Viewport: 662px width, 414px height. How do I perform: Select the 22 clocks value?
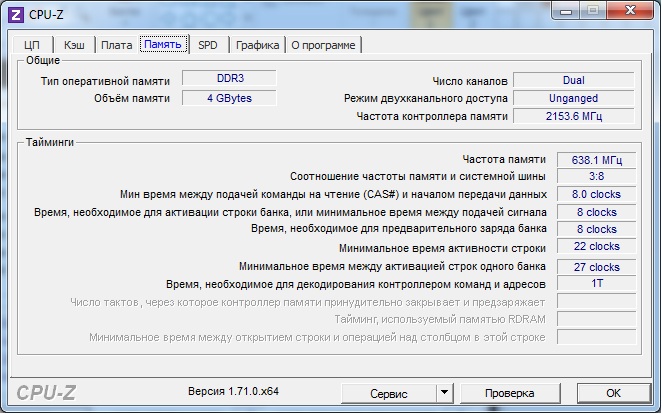click(x=597, y=246)
